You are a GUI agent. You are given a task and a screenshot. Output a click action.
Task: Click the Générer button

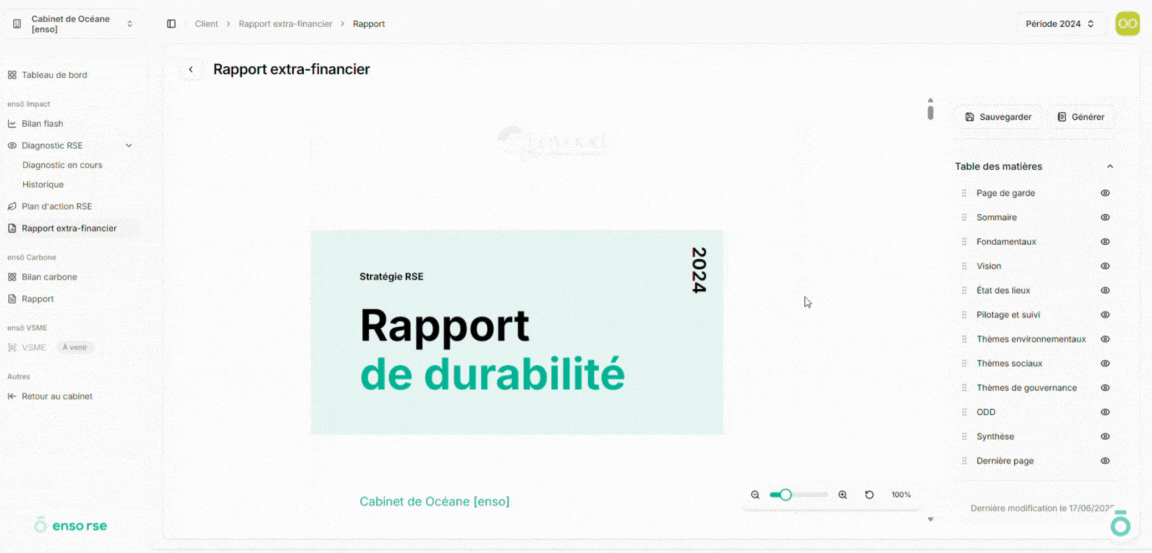point(1081,117)
